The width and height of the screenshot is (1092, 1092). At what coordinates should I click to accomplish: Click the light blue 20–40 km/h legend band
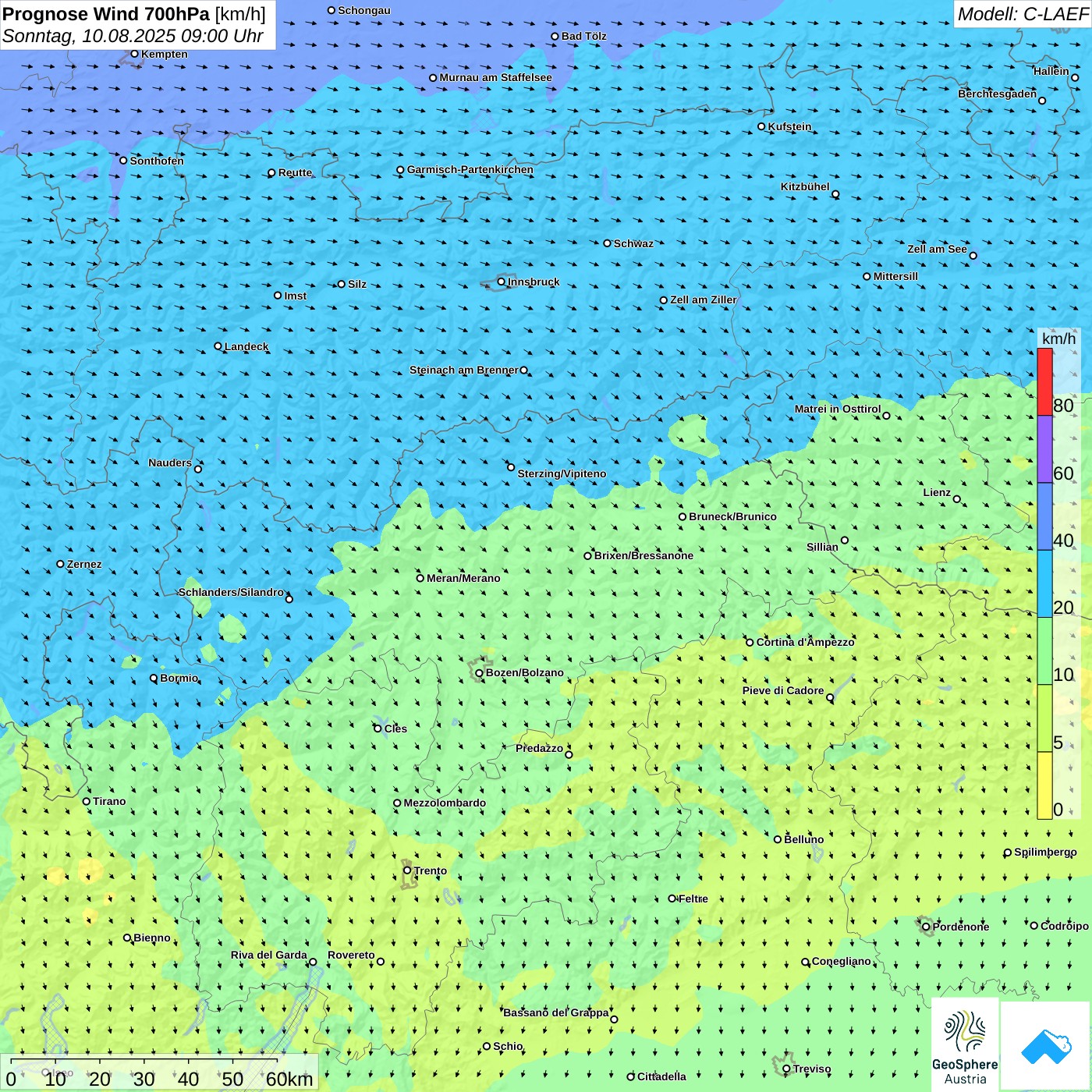click(1044, 583)
